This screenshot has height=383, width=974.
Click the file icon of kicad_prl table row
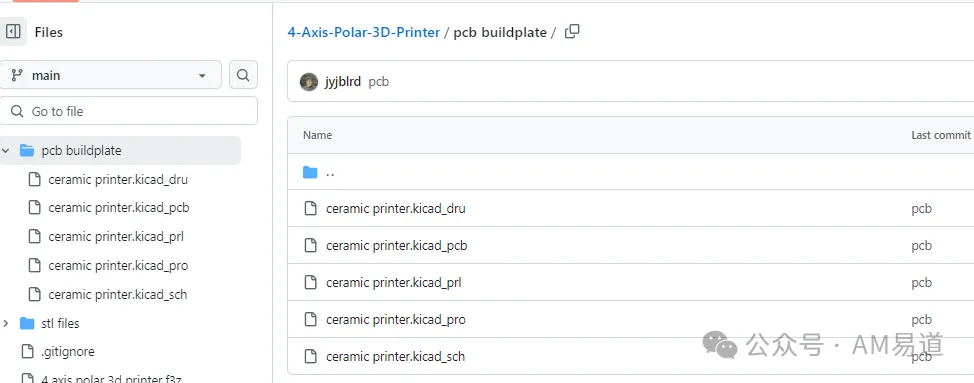pos(310,282)
